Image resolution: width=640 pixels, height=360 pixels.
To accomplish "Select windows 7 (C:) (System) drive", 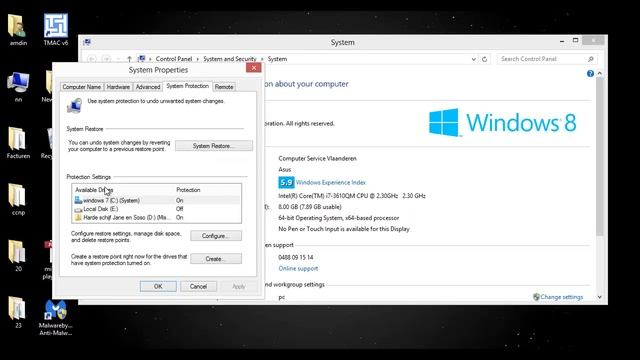I will coord(156,200).
